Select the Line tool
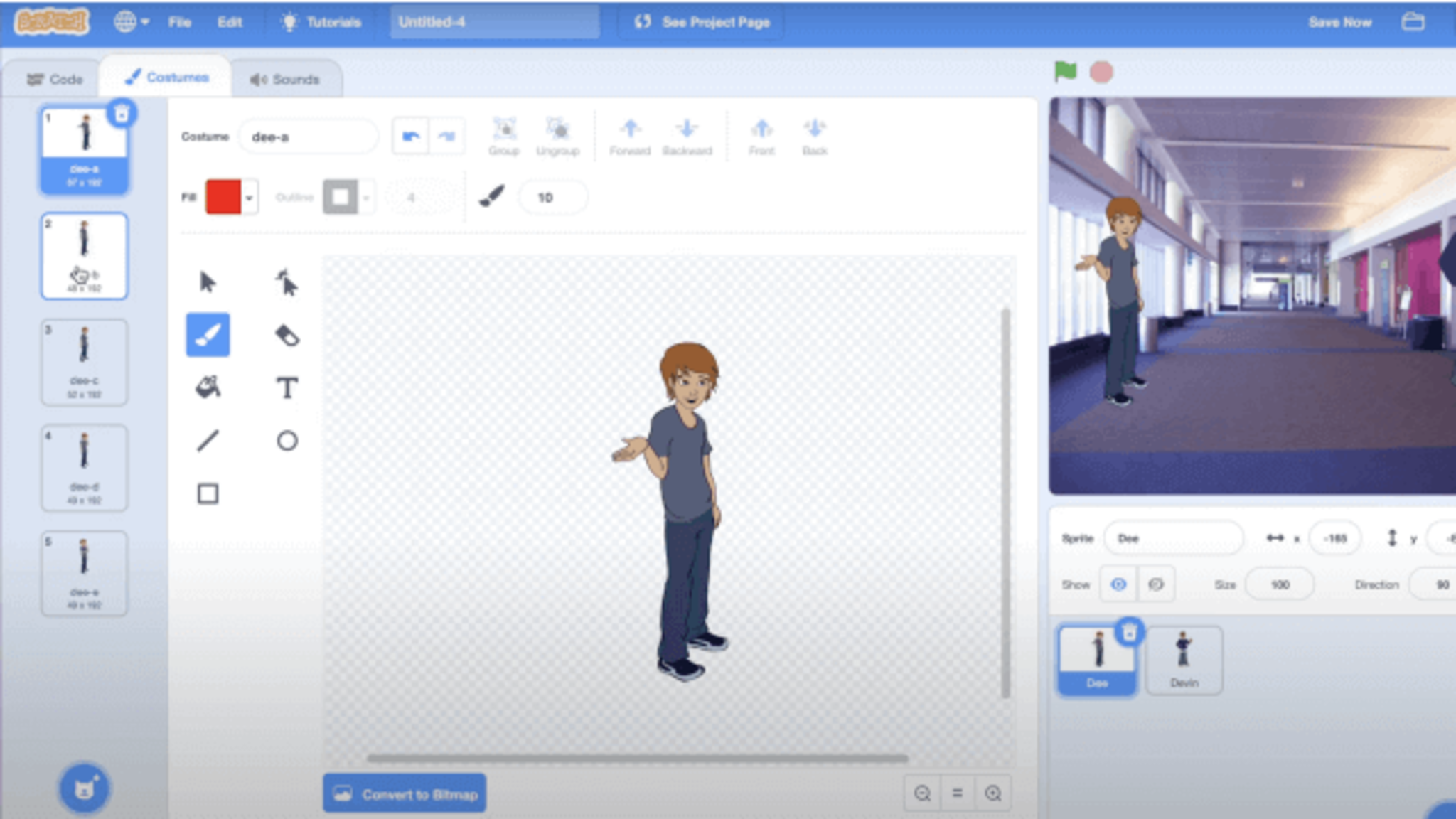 click(x=208, y=441)
